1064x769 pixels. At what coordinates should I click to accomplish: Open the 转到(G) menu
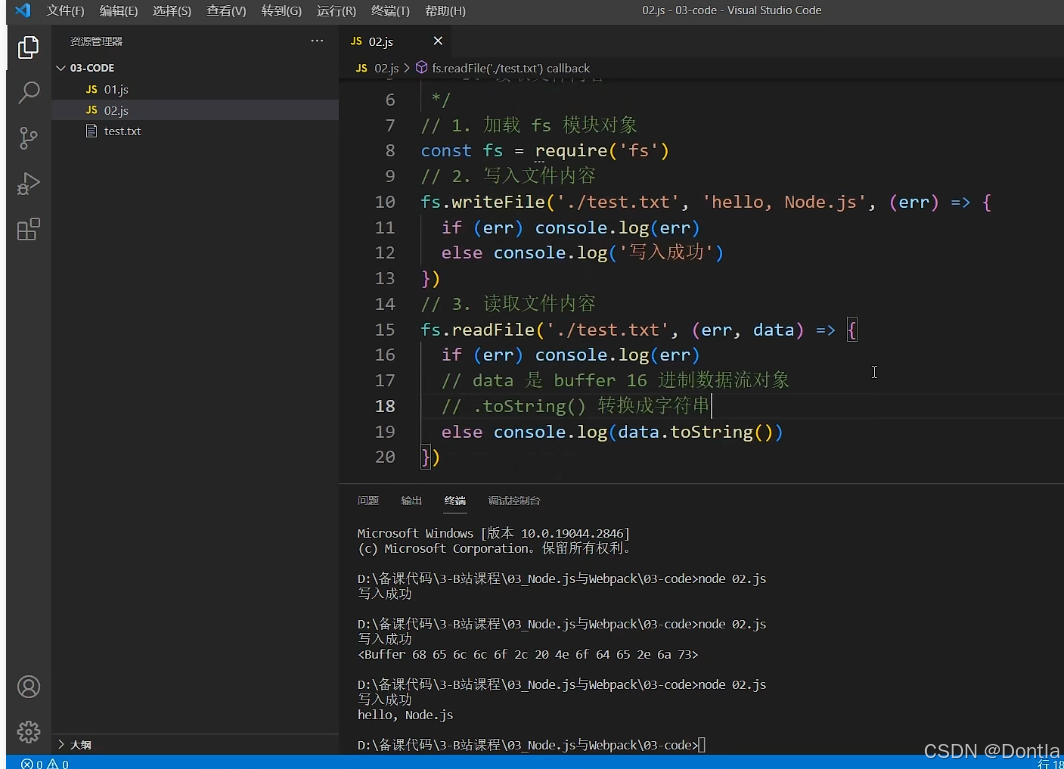tap(281, 11)
